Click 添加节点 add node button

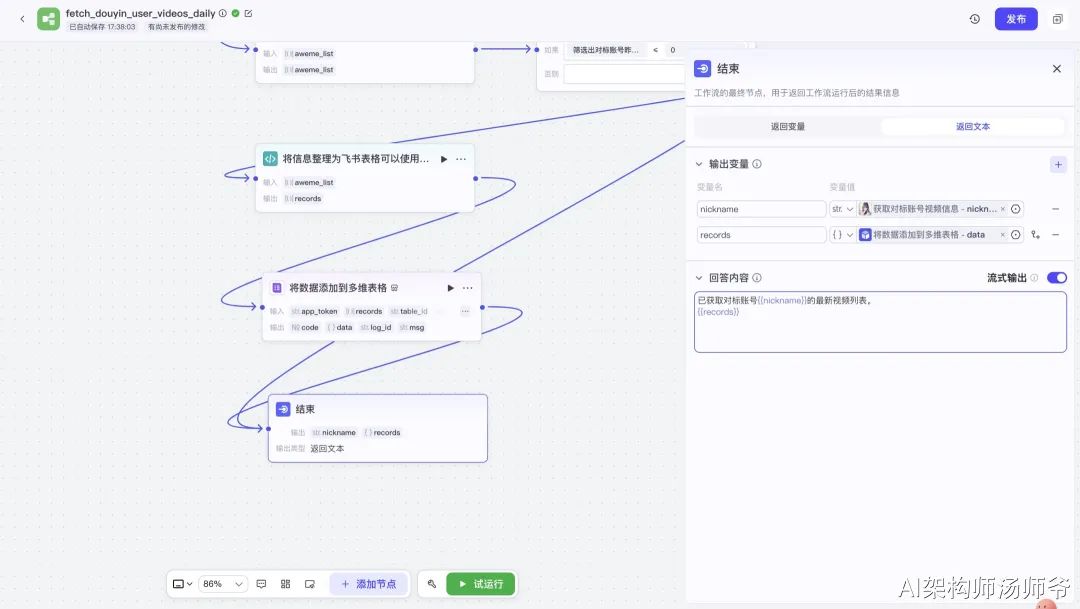368,584
